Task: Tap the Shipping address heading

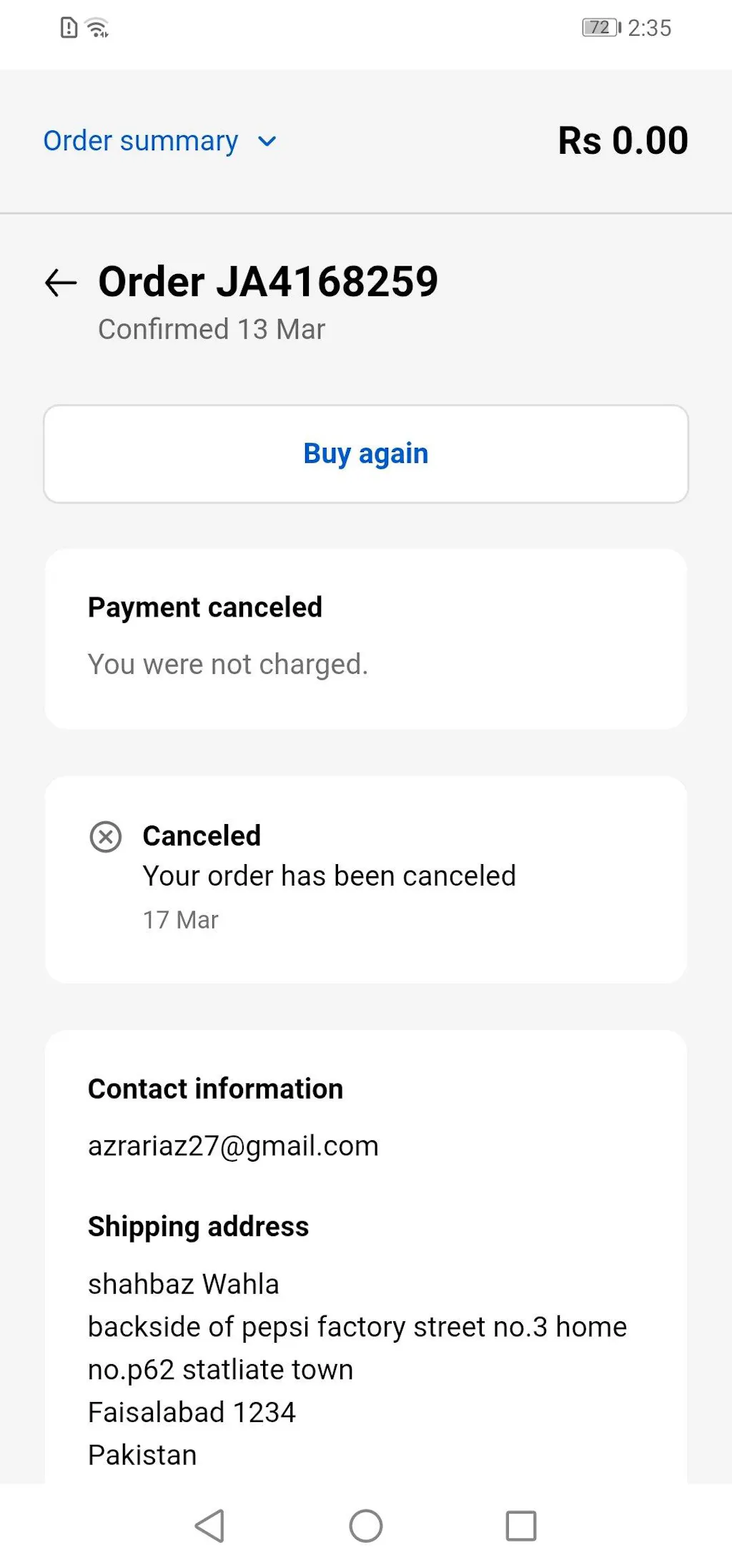Action: 198,1227
